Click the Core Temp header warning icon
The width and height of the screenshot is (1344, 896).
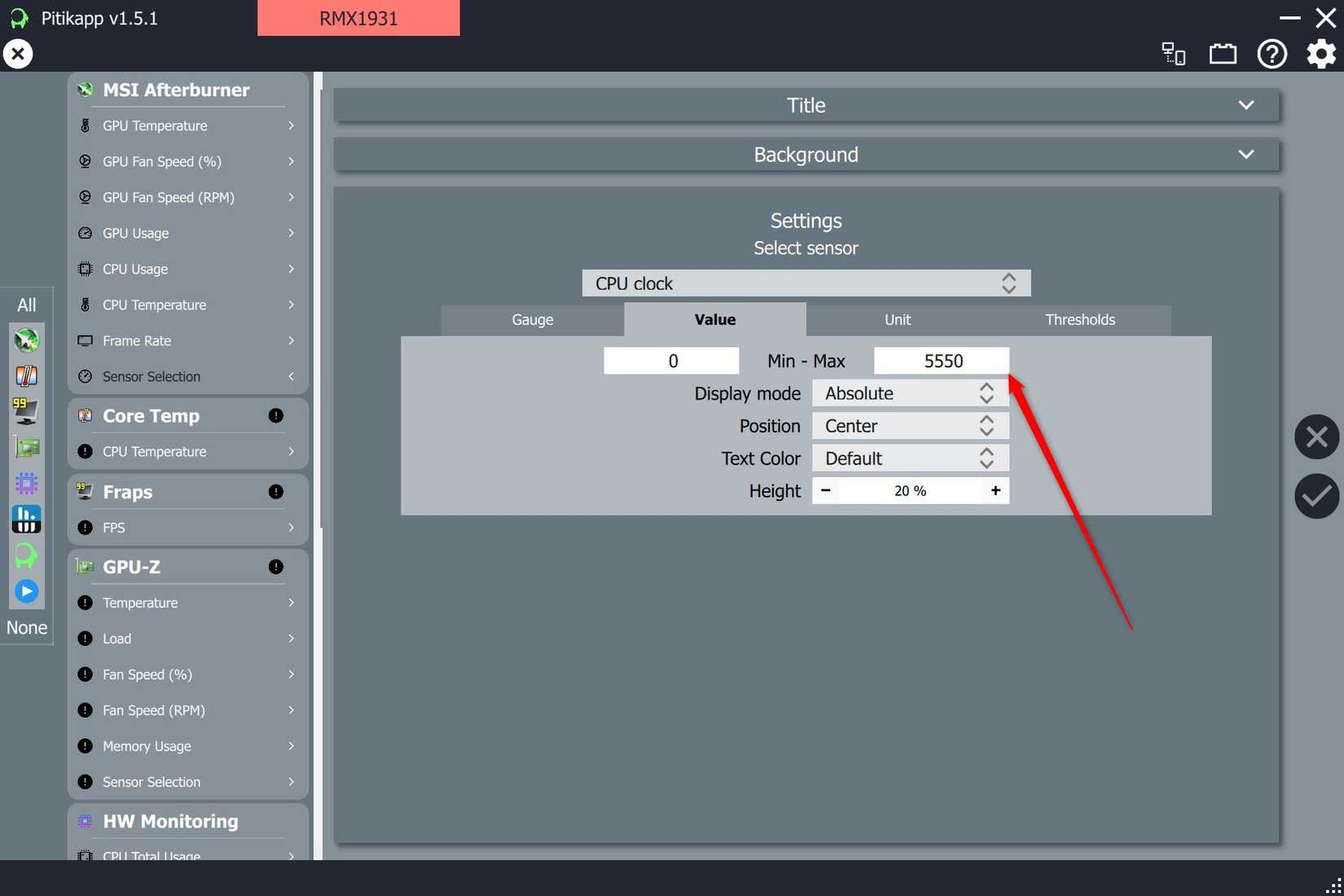pos(276,415)
